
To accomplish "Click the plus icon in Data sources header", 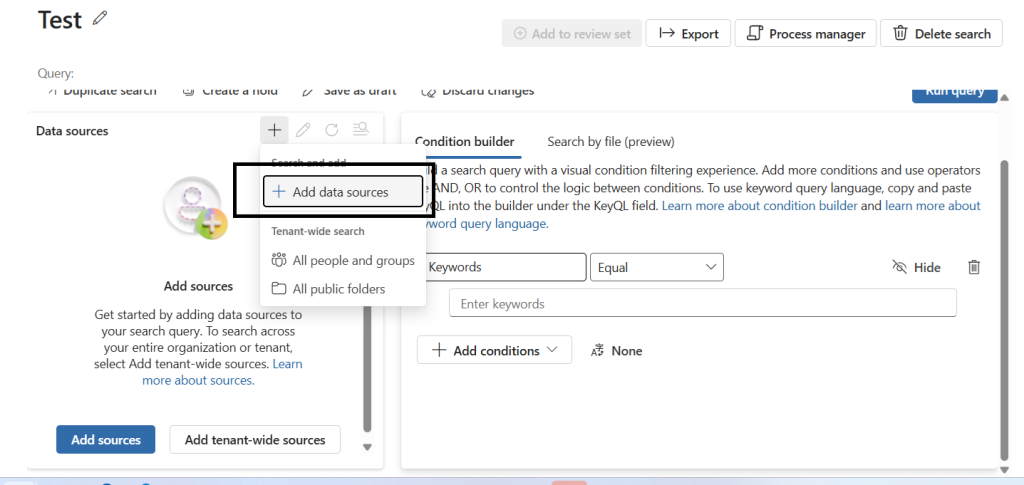I will (x=274, y=131).
